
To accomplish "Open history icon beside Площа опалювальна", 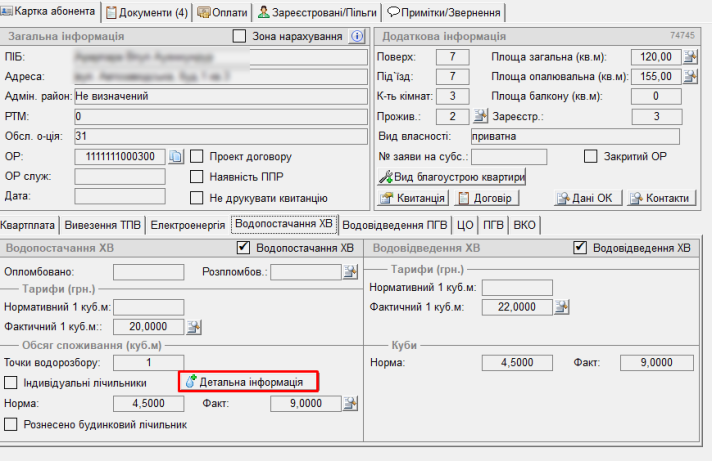I will [x=689, y=76].
